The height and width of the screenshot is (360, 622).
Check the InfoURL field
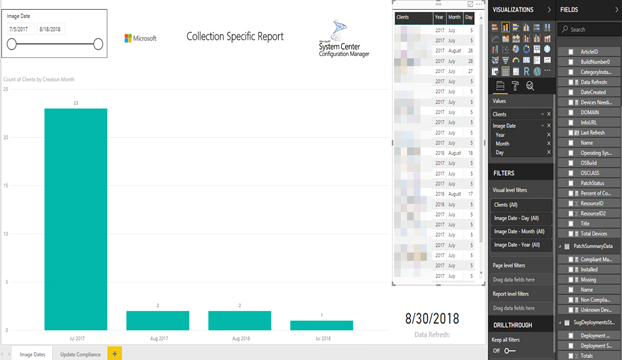571,123
